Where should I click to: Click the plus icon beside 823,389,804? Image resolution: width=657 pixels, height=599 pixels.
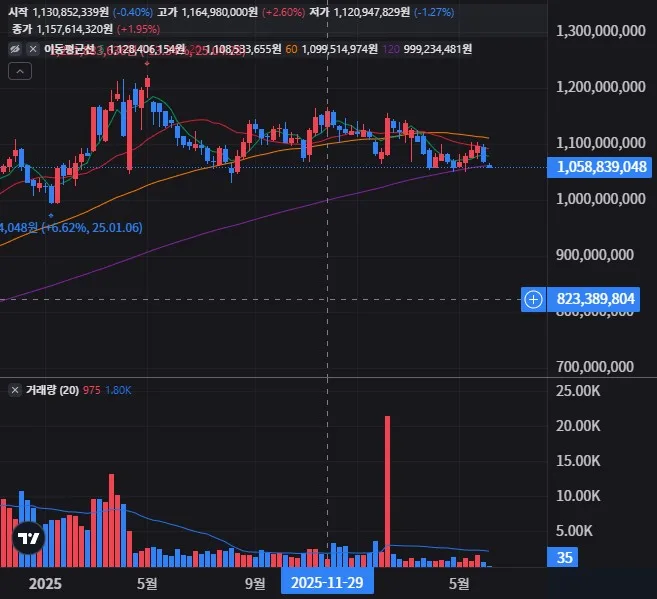click(x=533, y=300)
